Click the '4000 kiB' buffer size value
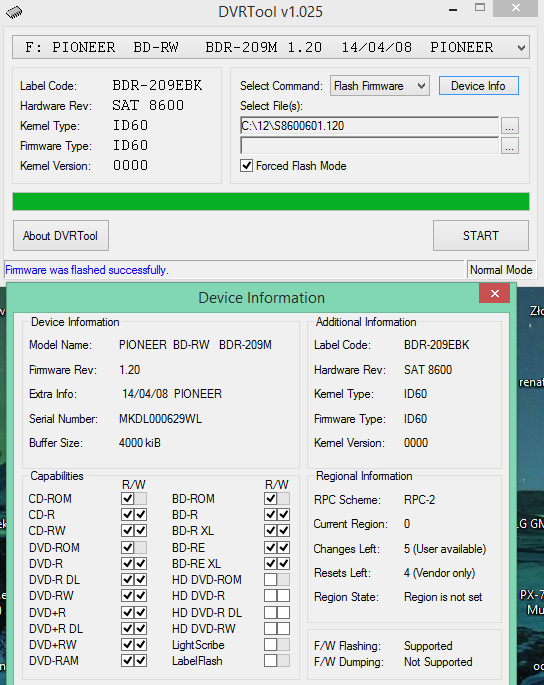This screenshot has width=544, height=685. click(x=140, y=443)
